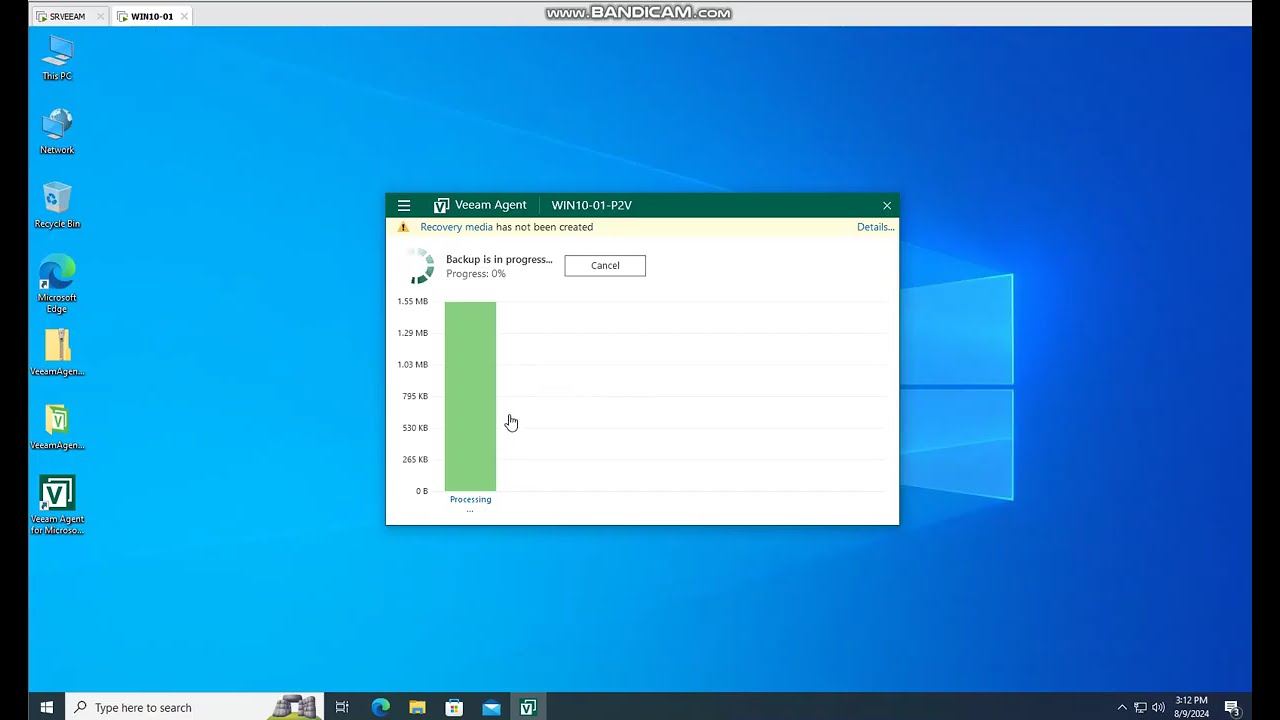Image resolution: width=1280 pixels, height=720 pixels.
Task: Select the Recycle Bin desktop icon
Action: click(57, 206)
